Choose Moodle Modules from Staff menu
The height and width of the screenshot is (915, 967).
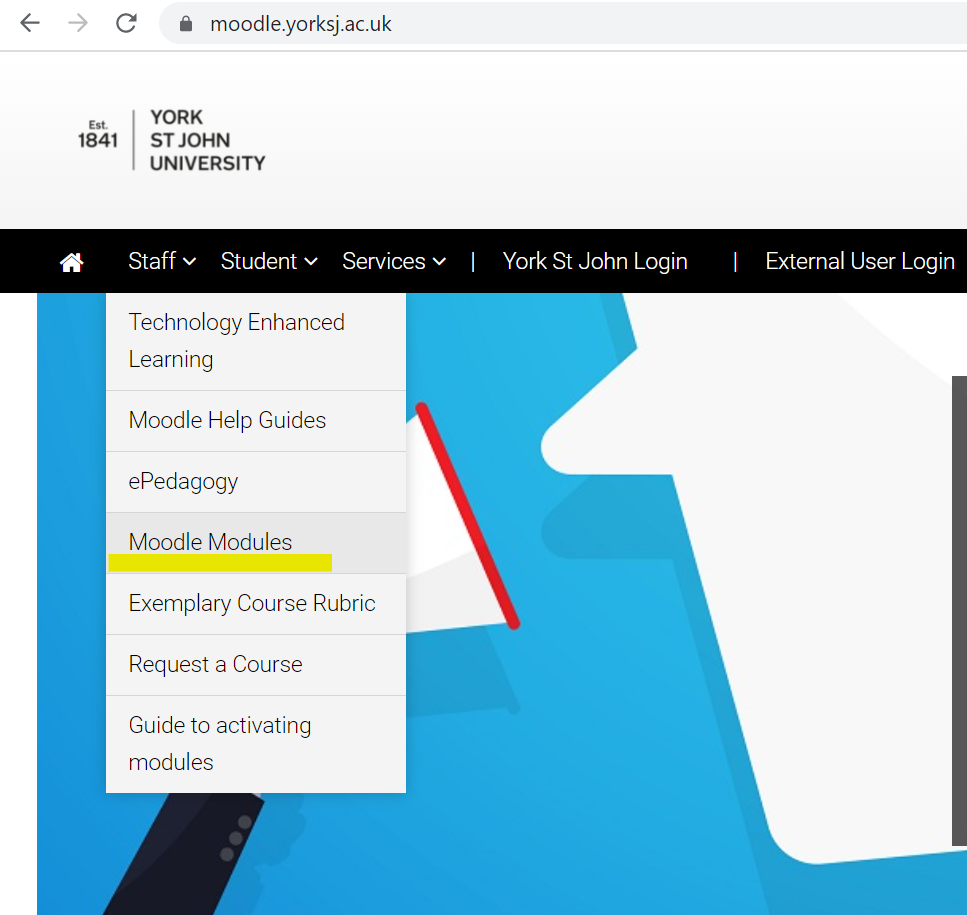coord(256,543)
